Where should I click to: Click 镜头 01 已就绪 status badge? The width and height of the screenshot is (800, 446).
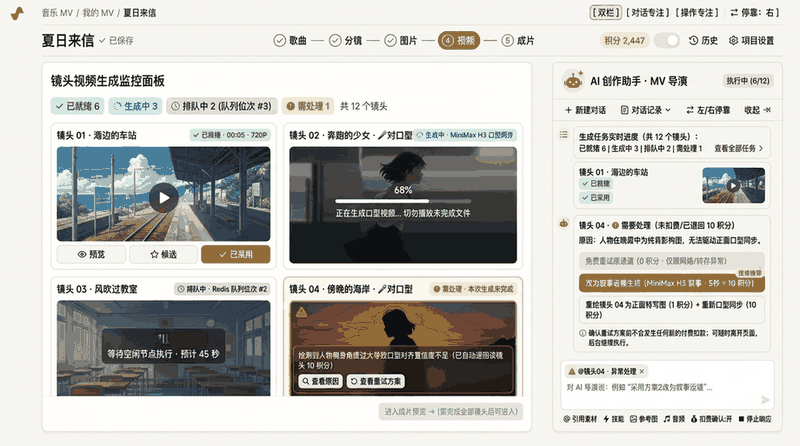pyautogui.click(x=230, y=135)
